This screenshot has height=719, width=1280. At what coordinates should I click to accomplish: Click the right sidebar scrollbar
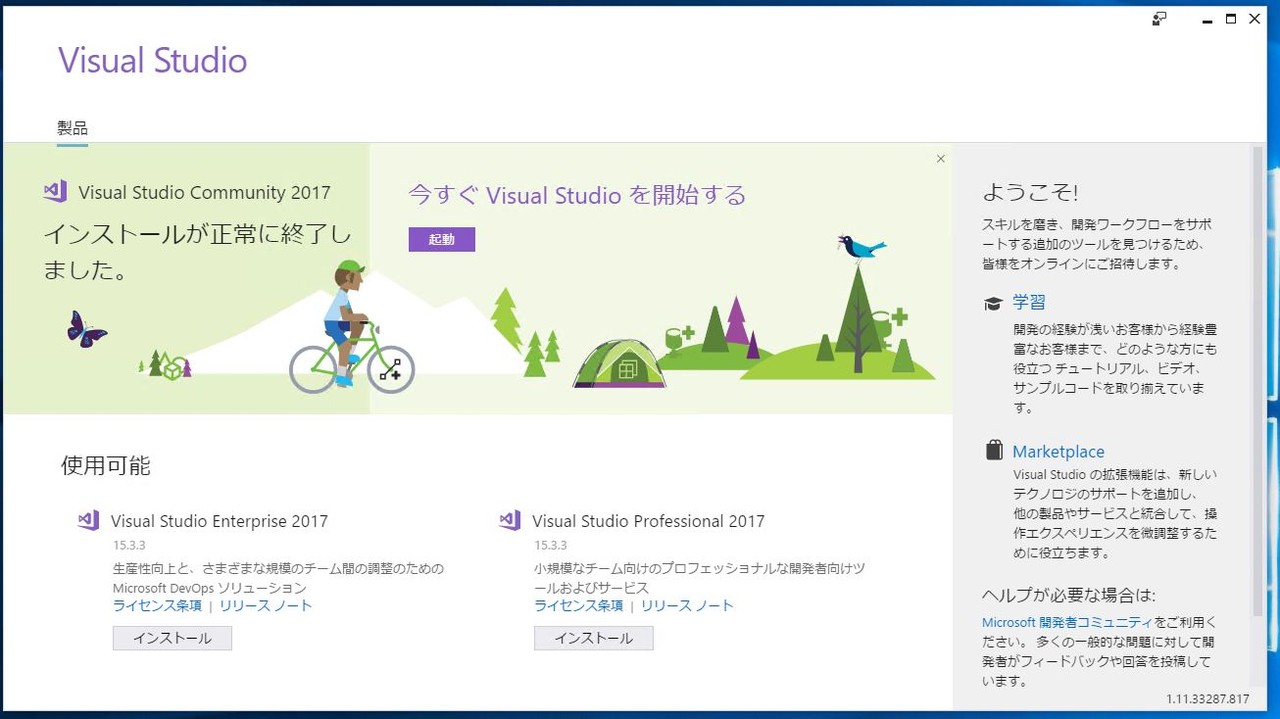(x=1258, y=380)
